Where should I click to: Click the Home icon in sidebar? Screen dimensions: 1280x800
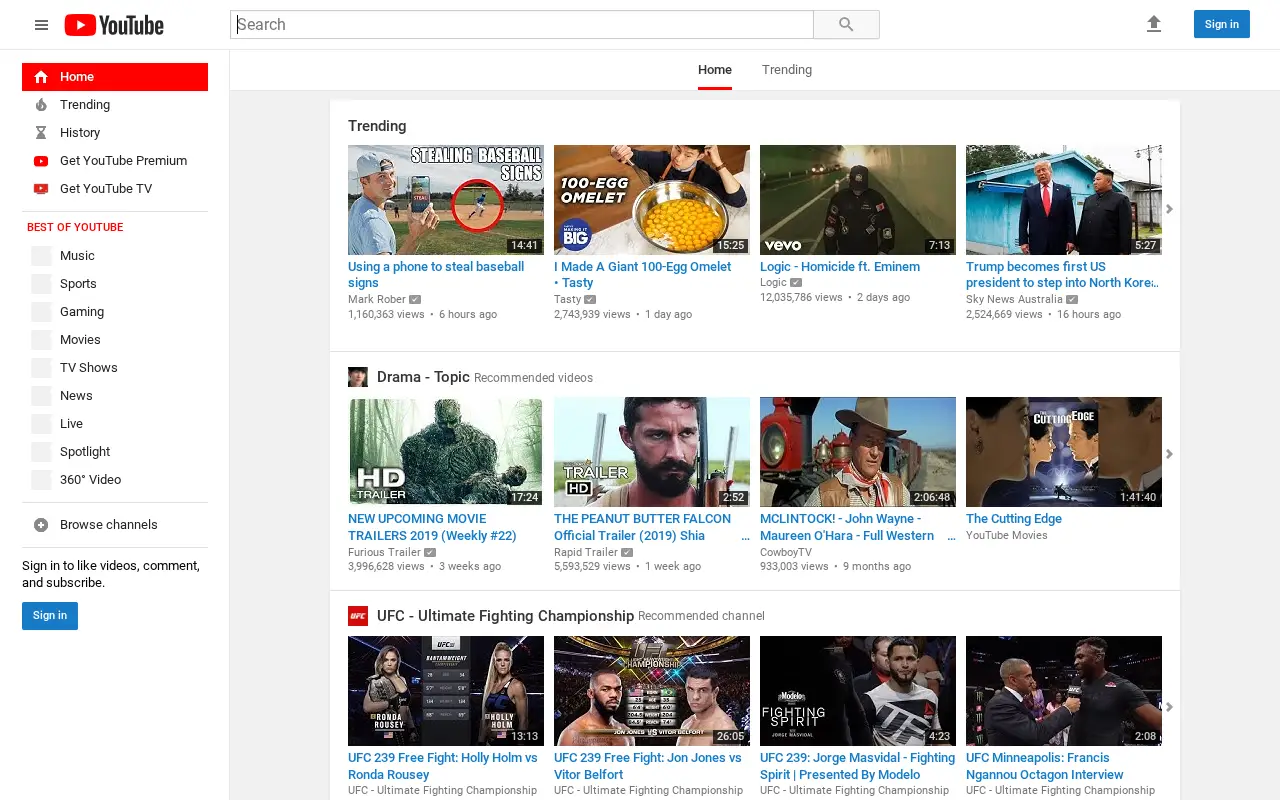(41, 77)
